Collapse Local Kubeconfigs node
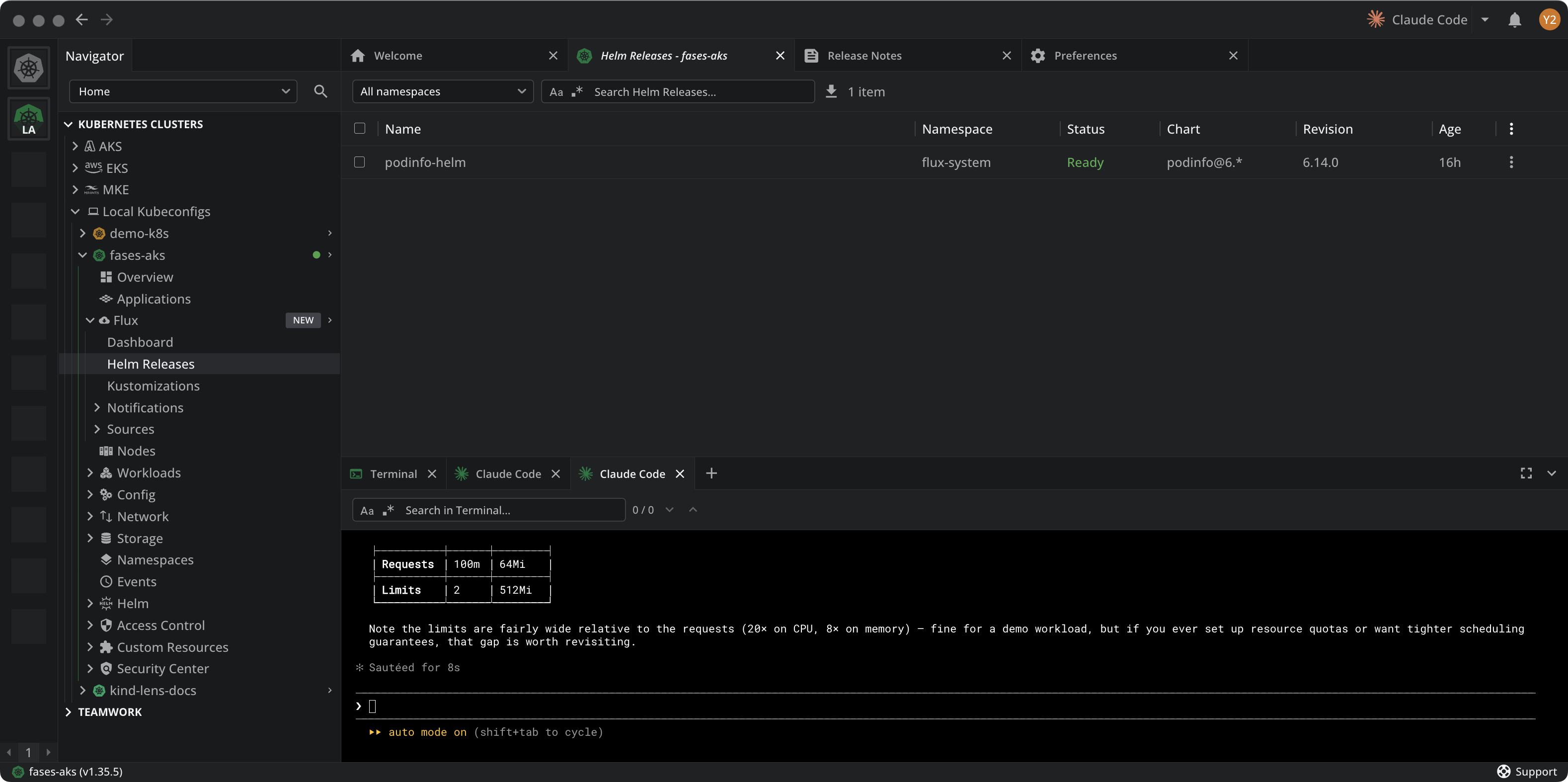Image resolution: width=1568 pixels, height=782 pixels. (x=75, y=211)
